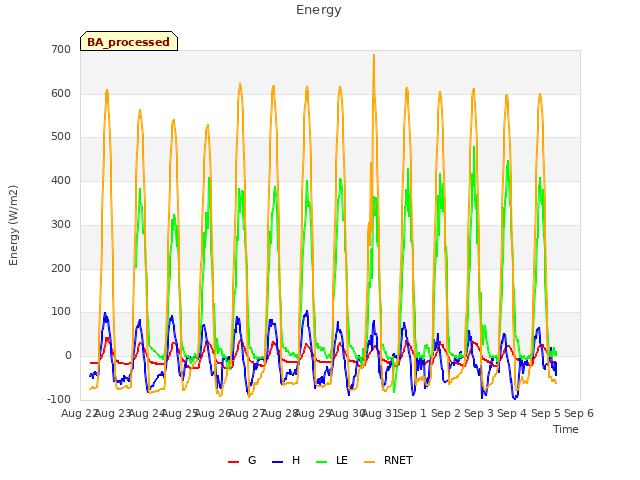640x480 pixels.
Task: Click the Sep 2 x-axis label
Action: (x=446, y=413)
